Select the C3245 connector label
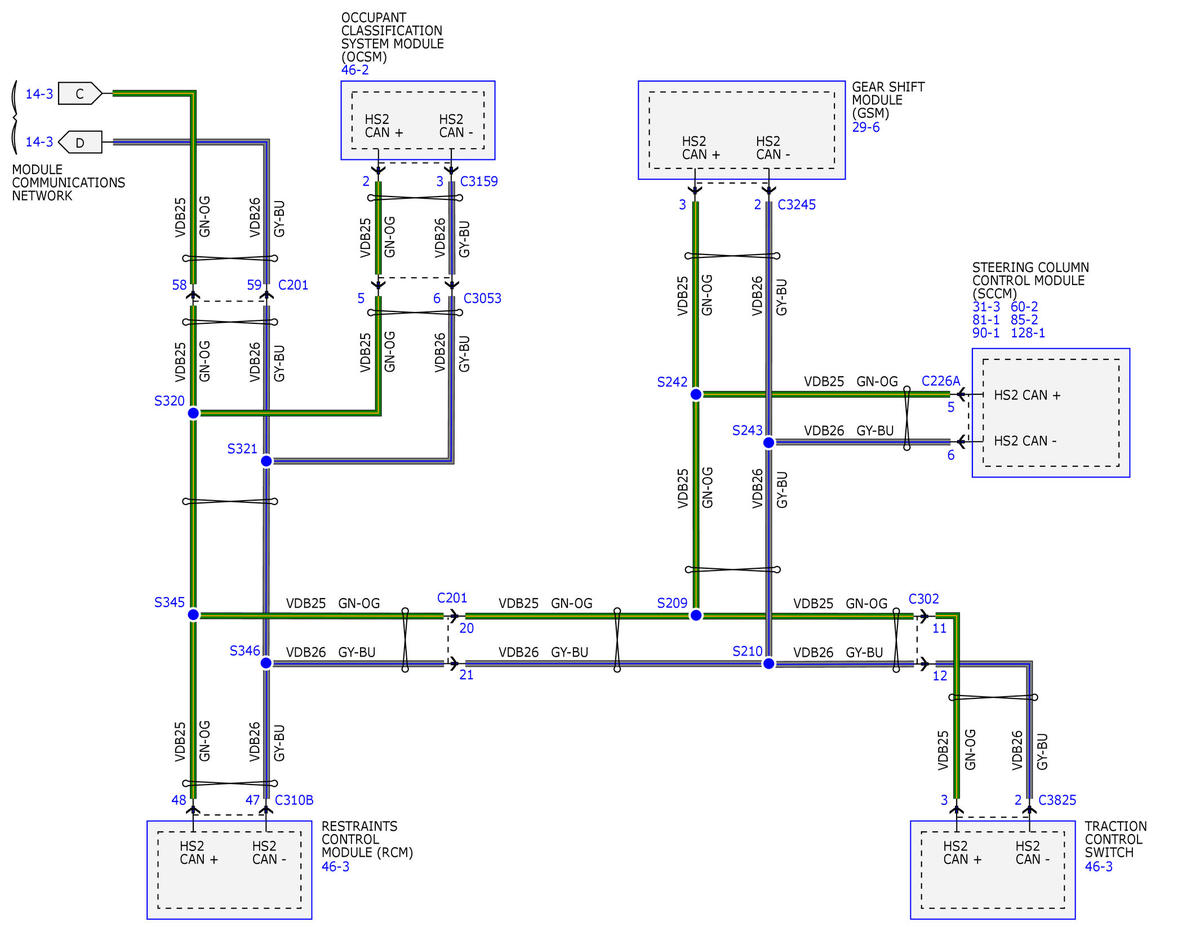Image resolution: width=1200 pixels, height=927 pixels. click(797, 205)
